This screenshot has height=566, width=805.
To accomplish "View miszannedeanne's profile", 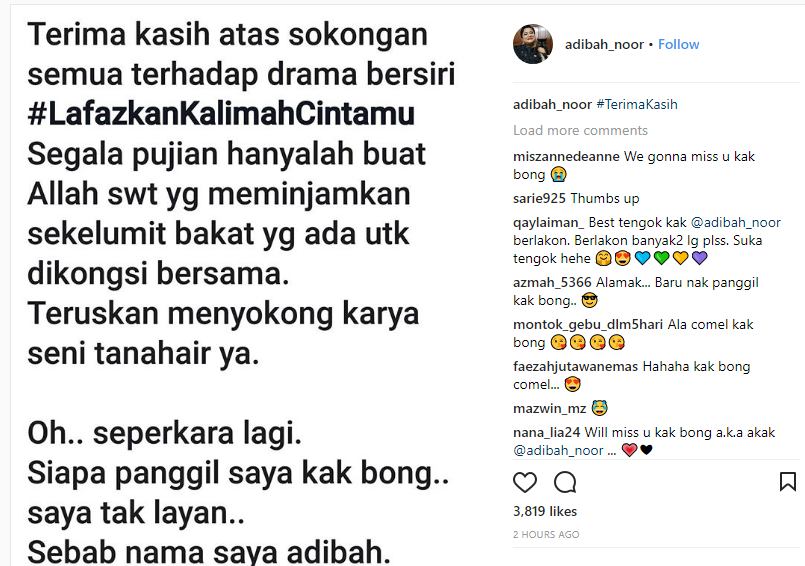I will 566,157.
